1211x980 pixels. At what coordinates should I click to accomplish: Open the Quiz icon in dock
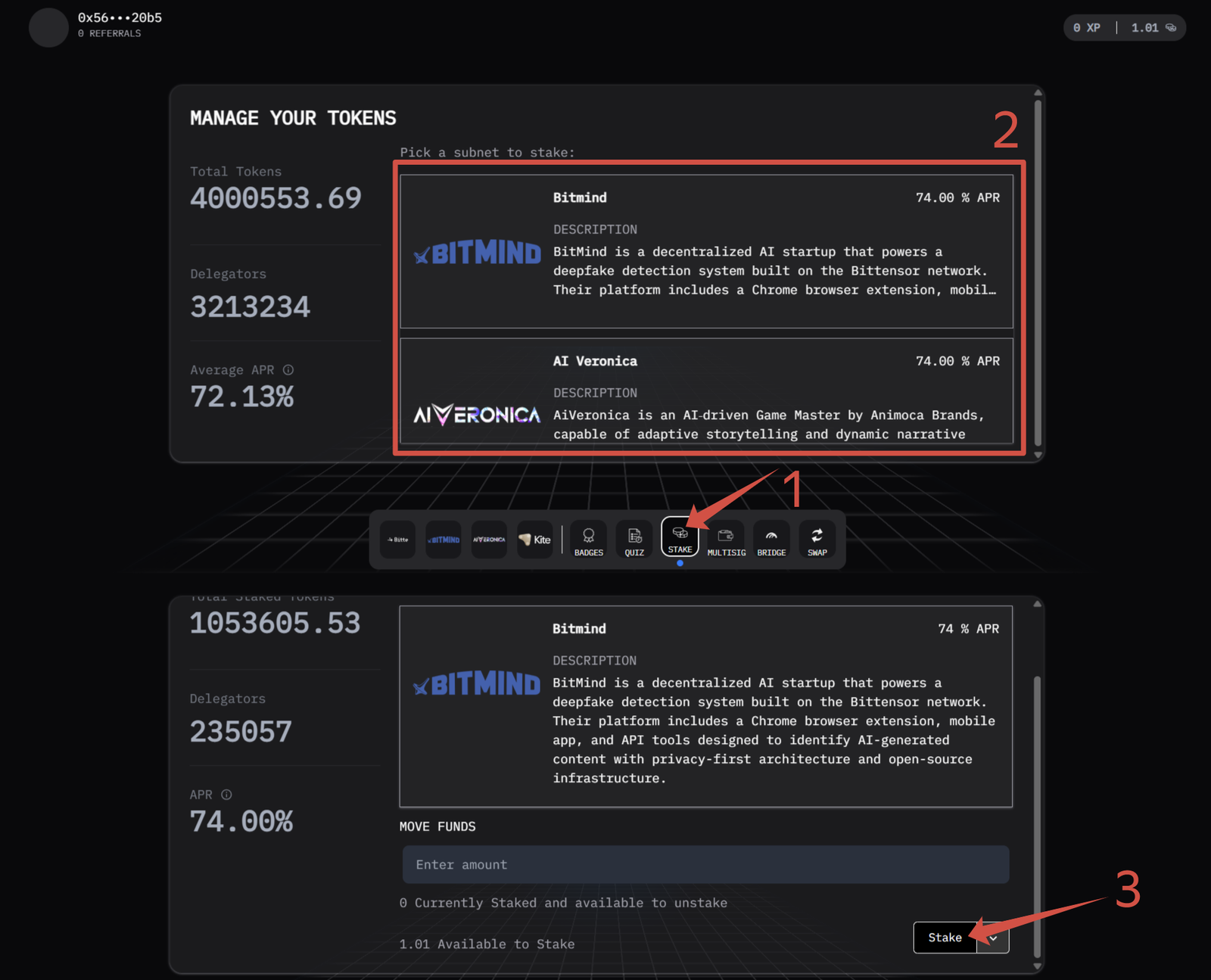pyautogui.click(x=634, y=540)
